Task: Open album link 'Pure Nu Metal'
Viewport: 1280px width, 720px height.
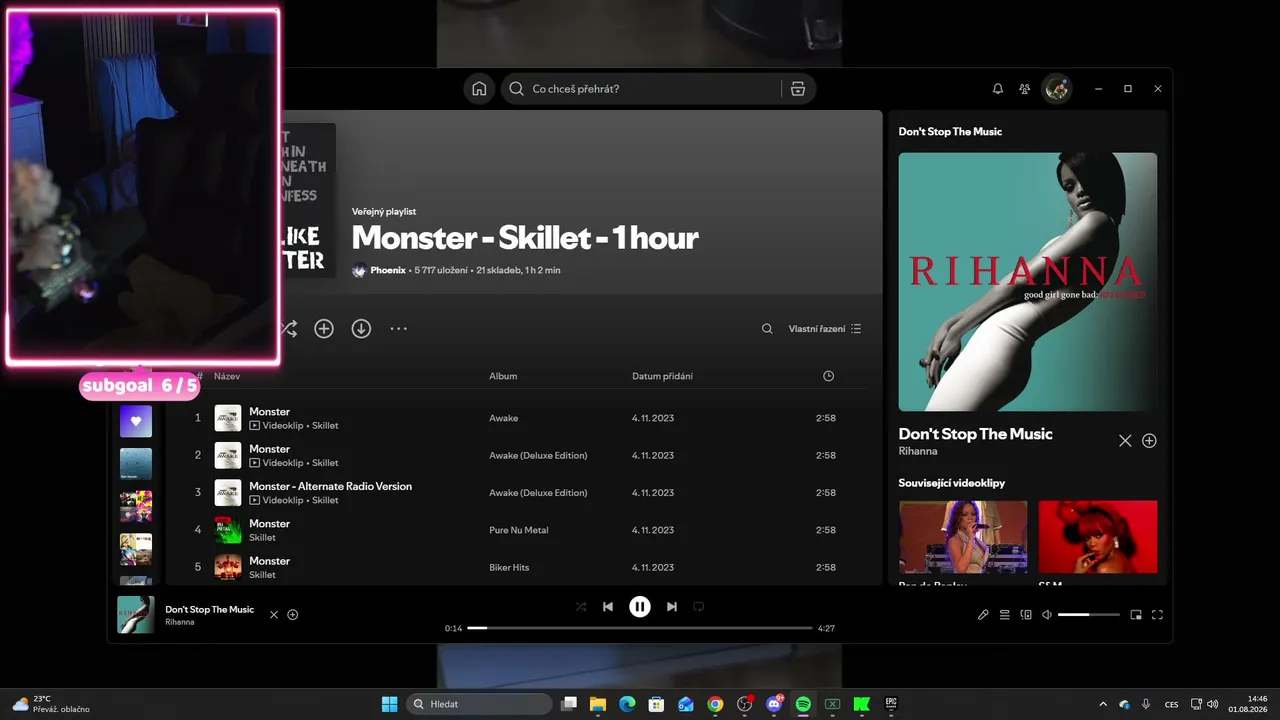Action: (x=519, y=530)
